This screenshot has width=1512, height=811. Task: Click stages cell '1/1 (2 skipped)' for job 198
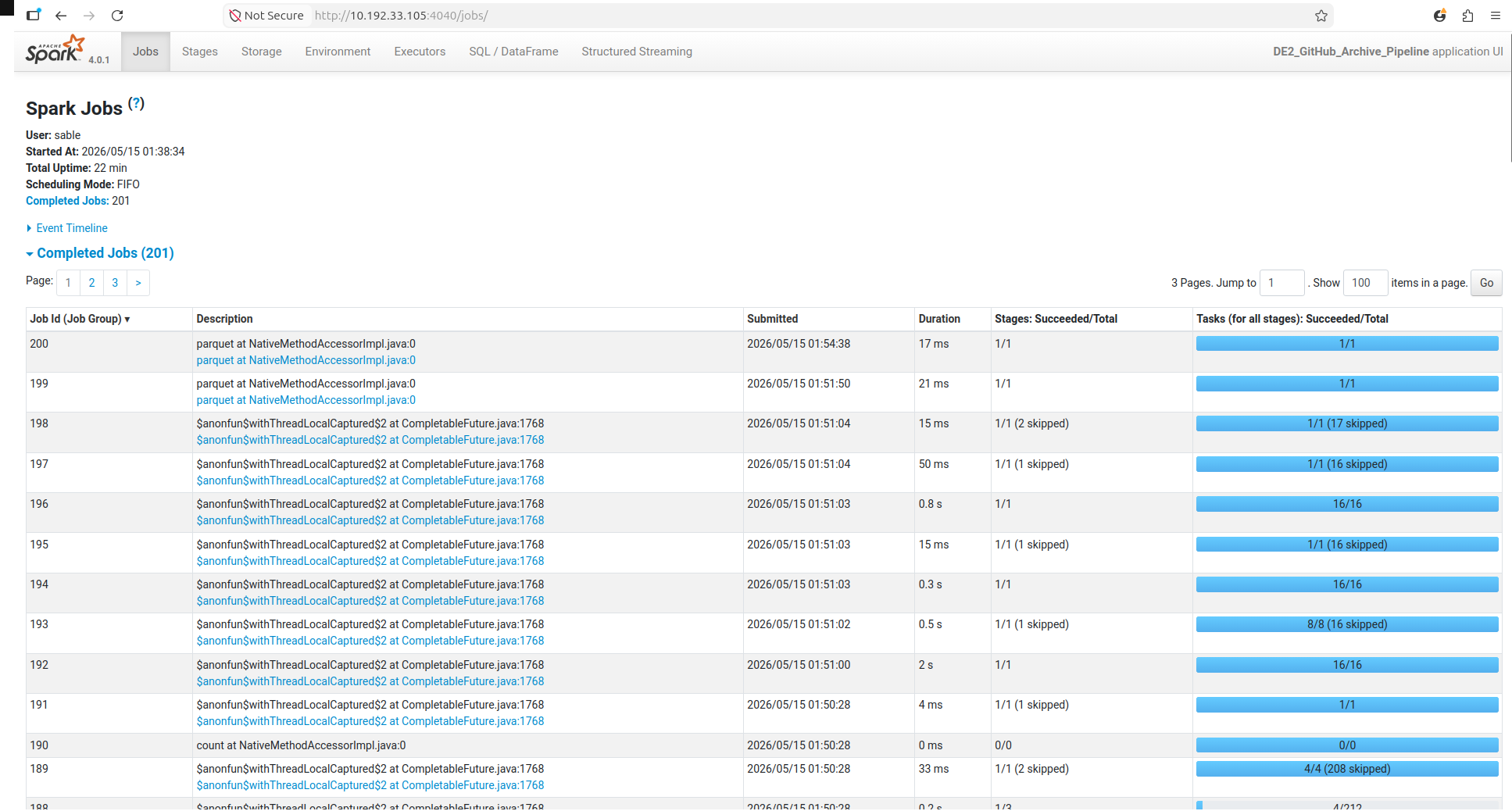pyautogui.click(x=1031, y=423)
